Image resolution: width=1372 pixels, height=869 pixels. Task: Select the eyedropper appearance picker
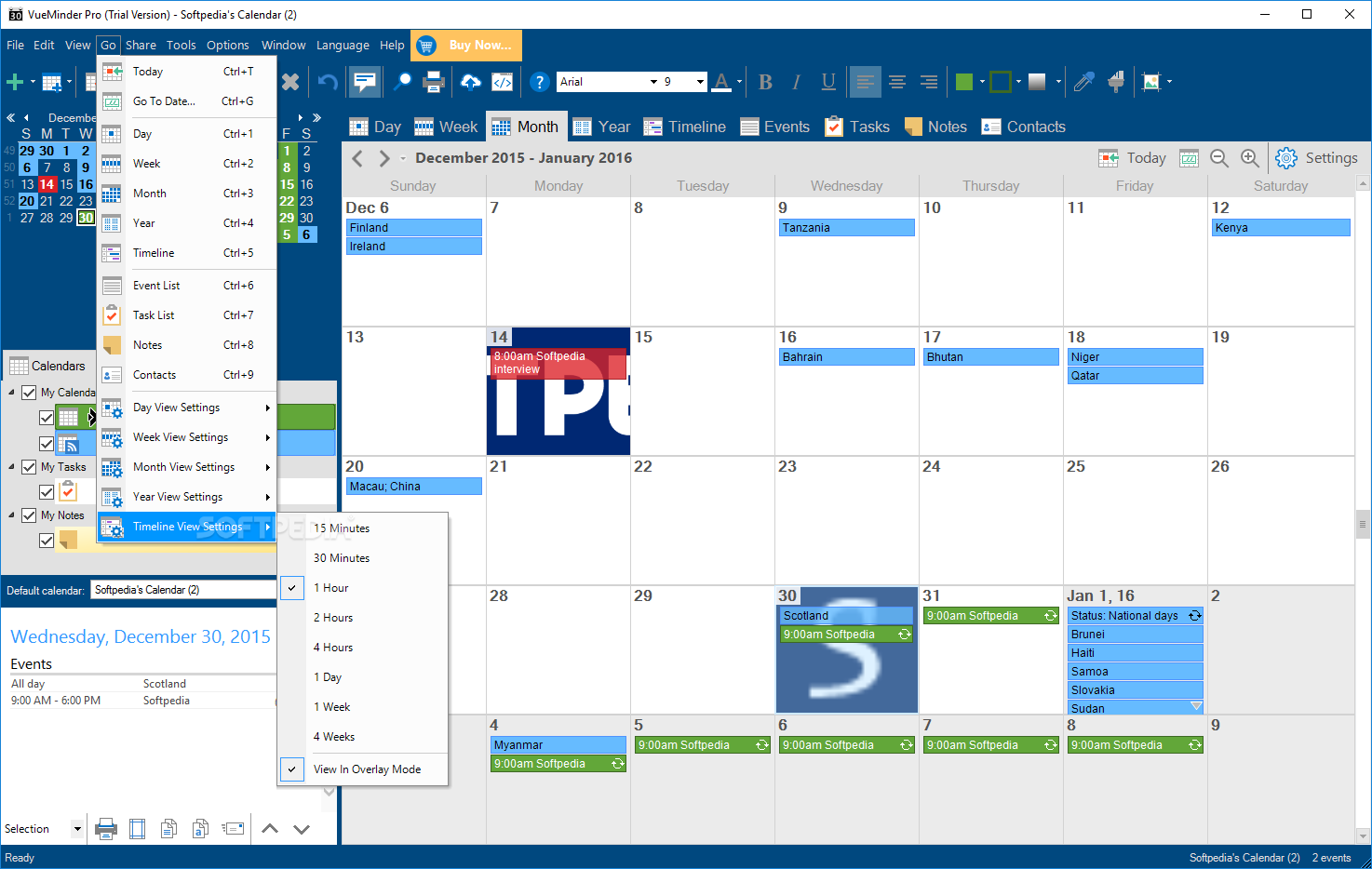click(x=1084, y=82)
